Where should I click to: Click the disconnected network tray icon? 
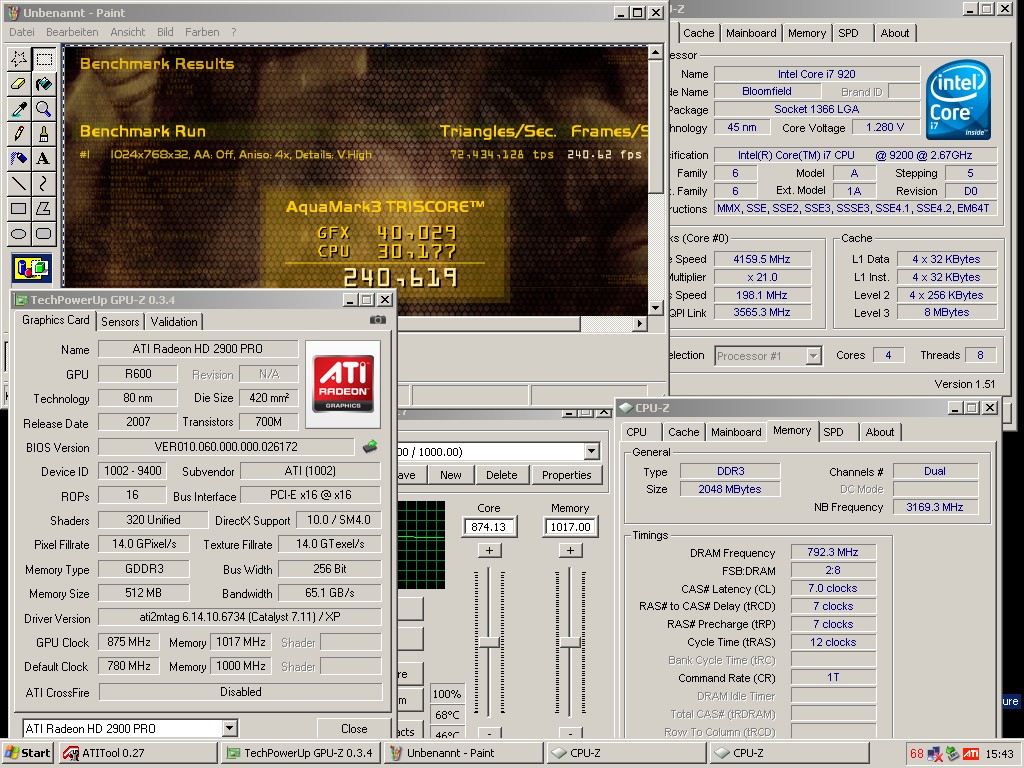pos(935,754)
